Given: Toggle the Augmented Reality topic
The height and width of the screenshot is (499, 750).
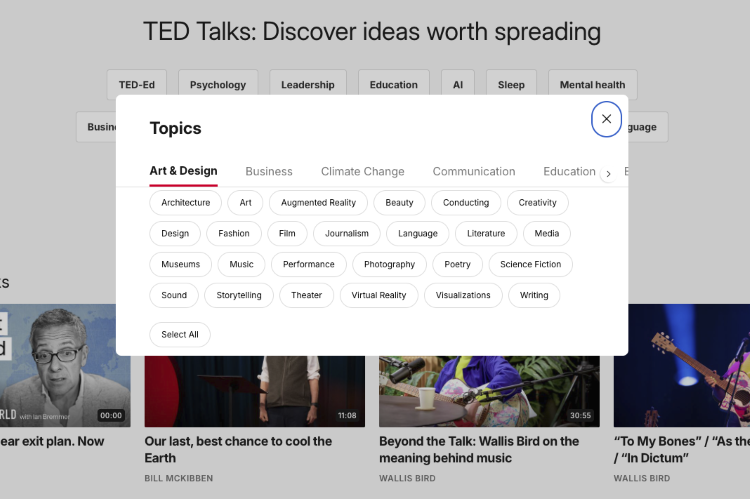Looking at the screenshot, I should click(318, 203).
